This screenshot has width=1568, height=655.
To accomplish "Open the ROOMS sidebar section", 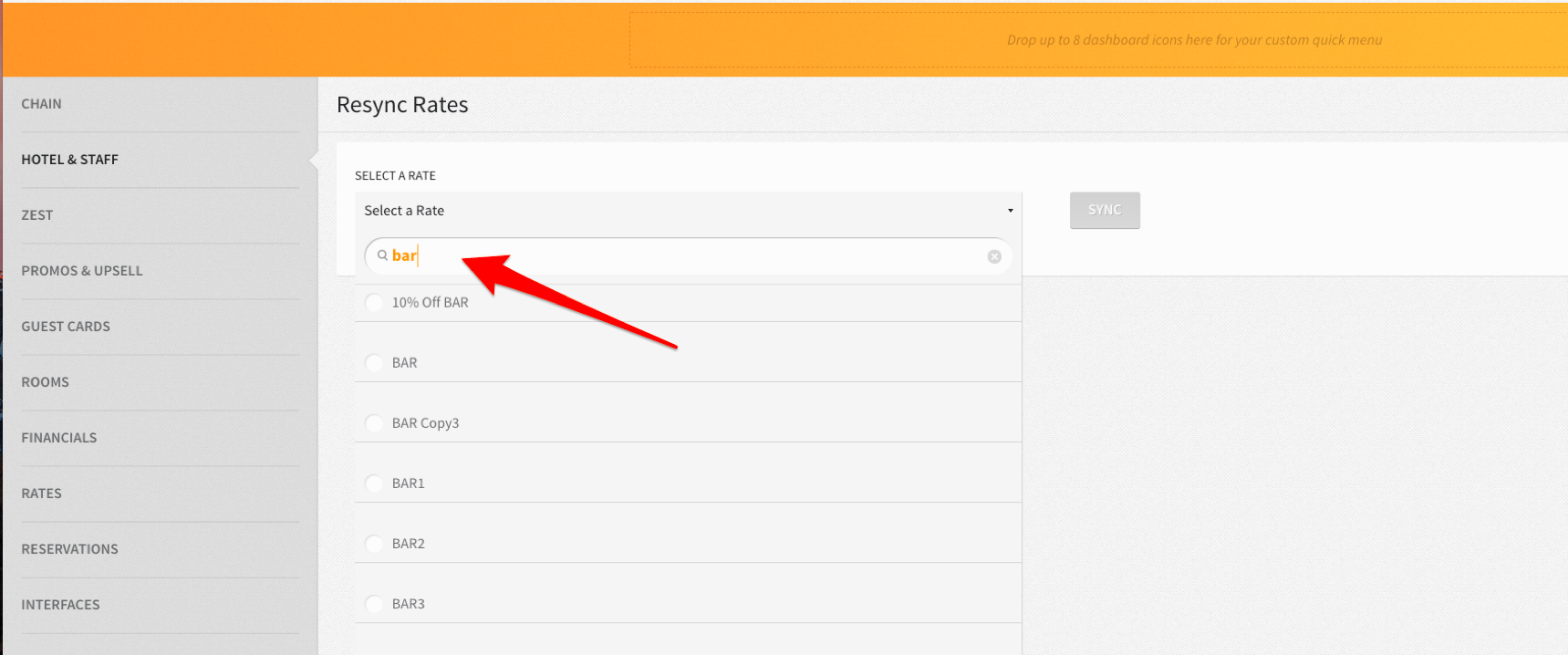I will coord(46,382).
